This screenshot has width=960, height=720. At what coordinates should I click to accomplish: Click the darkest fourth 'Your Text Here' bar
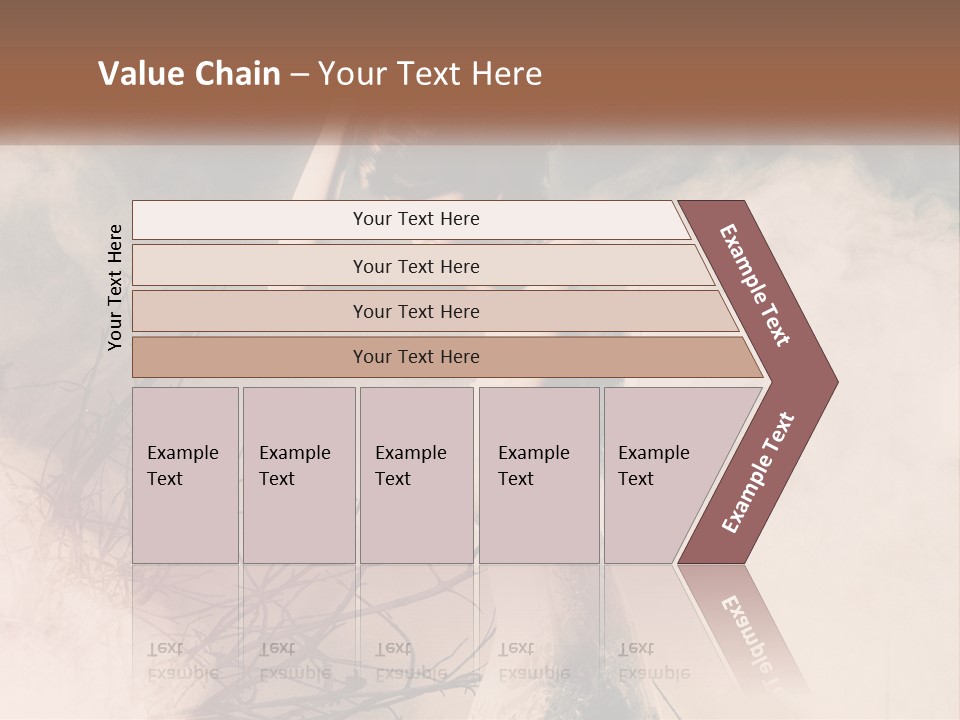click(x=447, y=357)
